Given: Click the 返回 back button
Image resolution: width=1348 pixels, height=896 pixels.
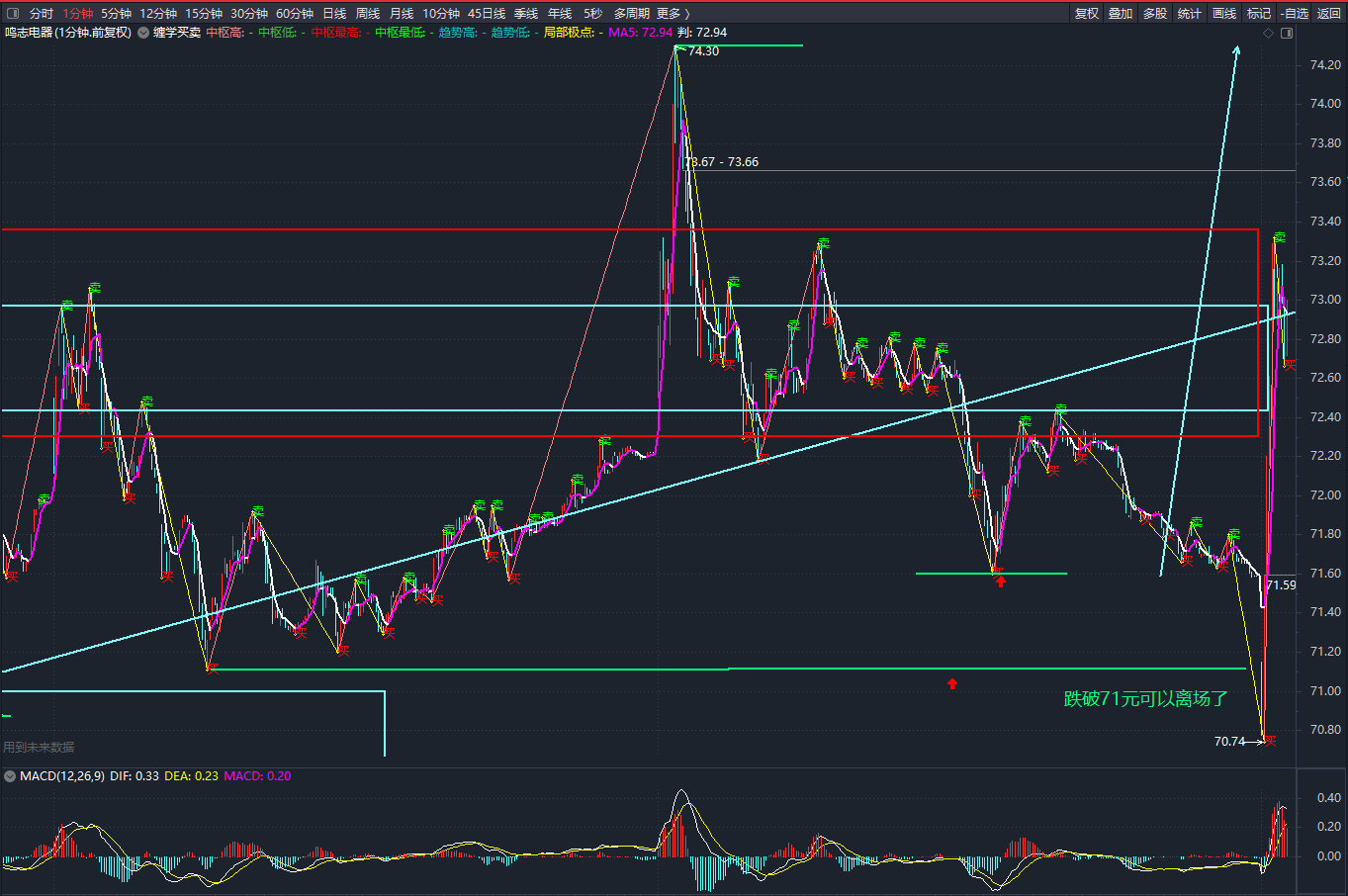Looking at the screenshot, I should point(1329,13).
